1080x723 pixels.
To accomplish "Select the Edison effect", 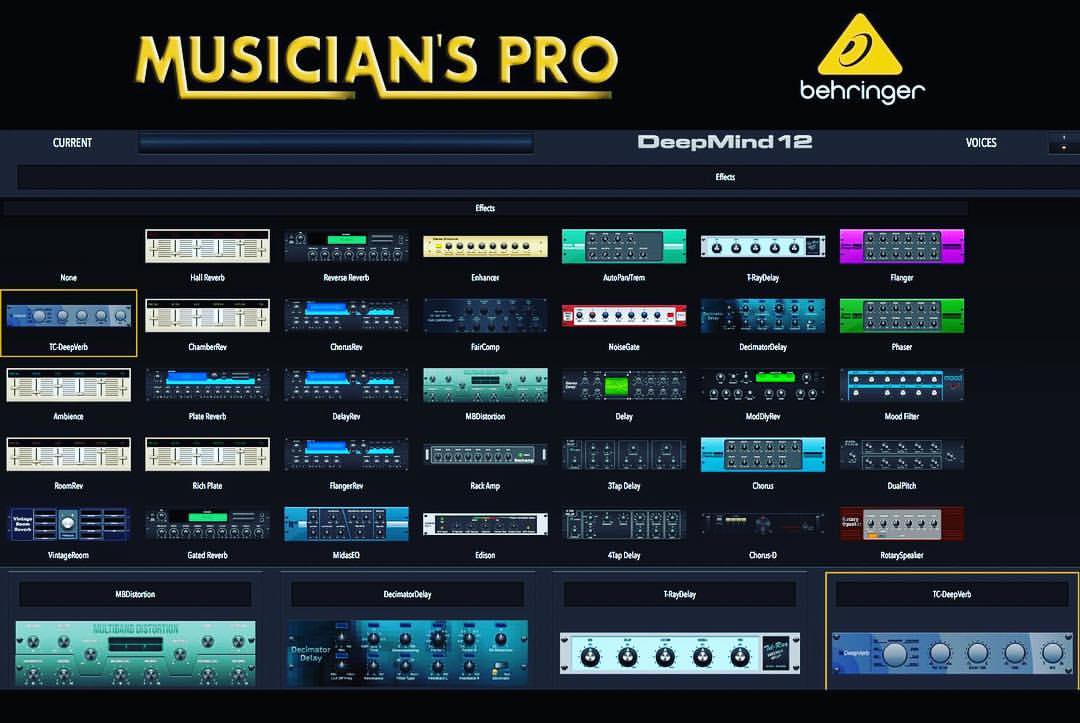I will [485, 524].
